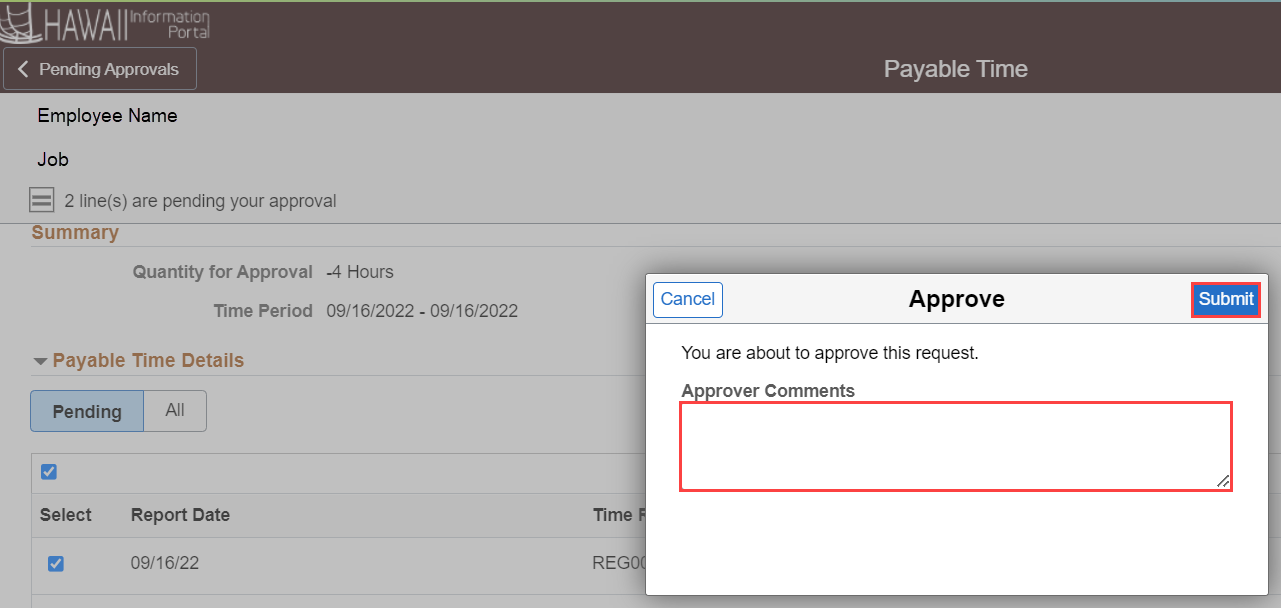Toggle the select-all checkbox in the table header
This screenshot has width=1281, height=608.
point(49,471)
